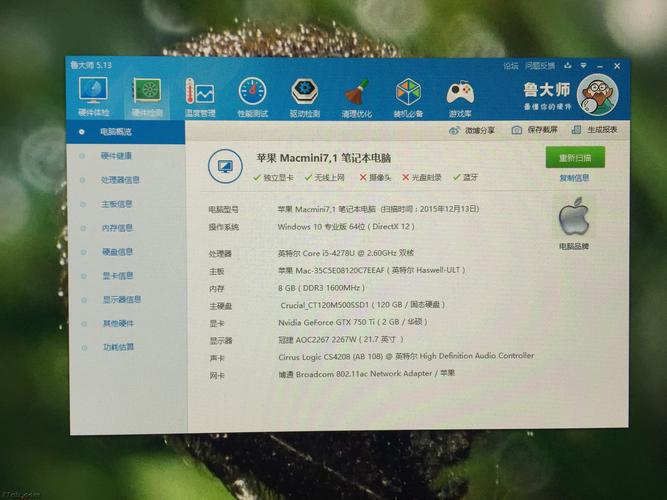667x500 pixels.
Task: Click the download icon in title bar
Action: coord(567,66)
